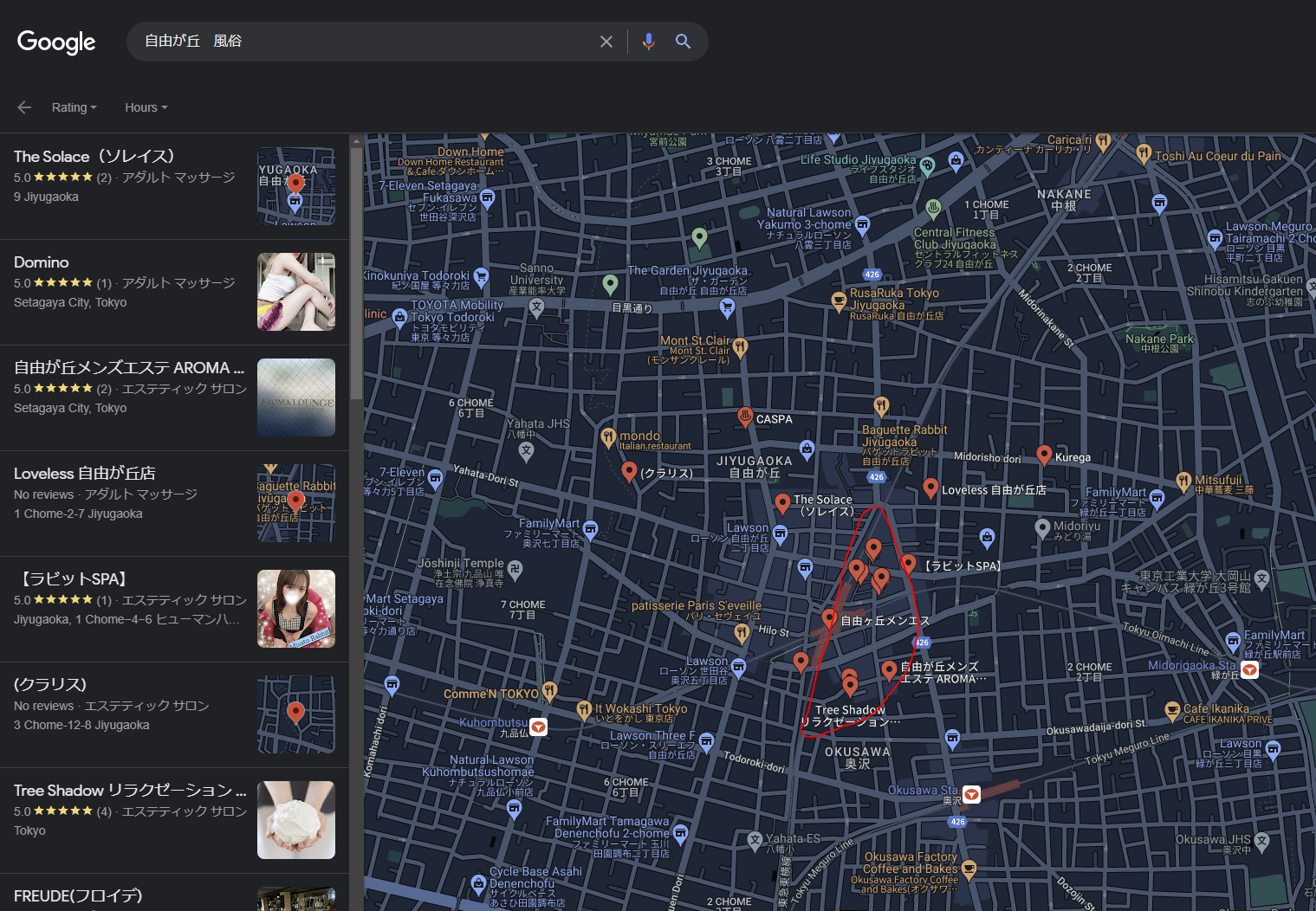Clear the search box text
1316x911 pixels.
[x=606, y=42]
